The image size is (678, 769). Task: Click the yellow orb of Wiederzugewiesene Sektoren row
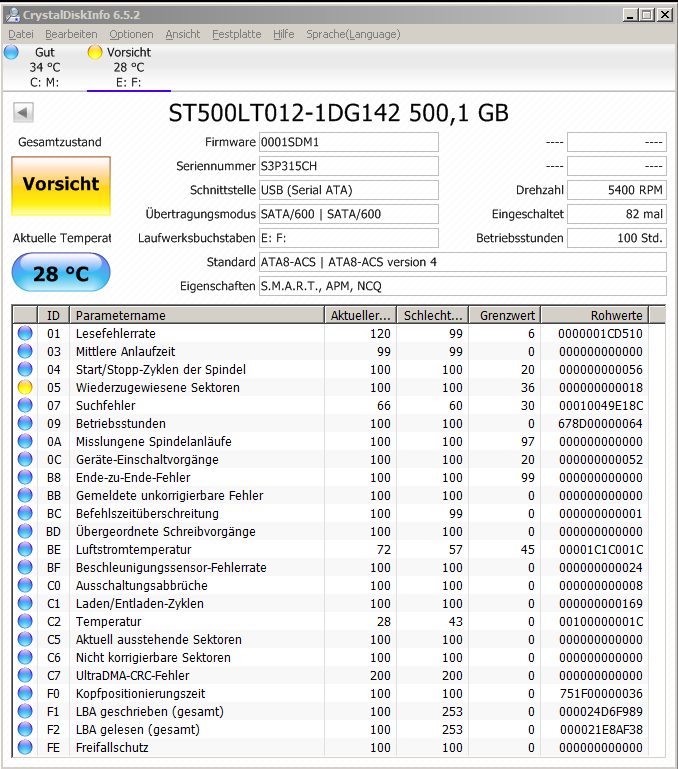(x=25, y=387)
